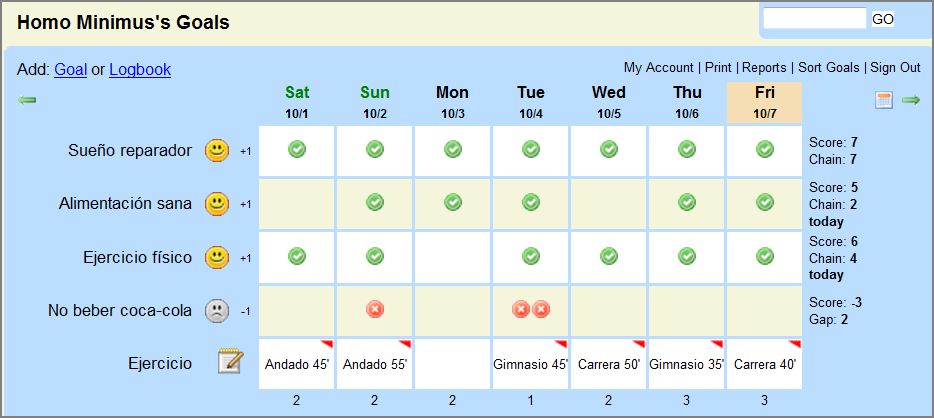
Task: Add a new Goal via the Goal link
Action: click(70, 70)
